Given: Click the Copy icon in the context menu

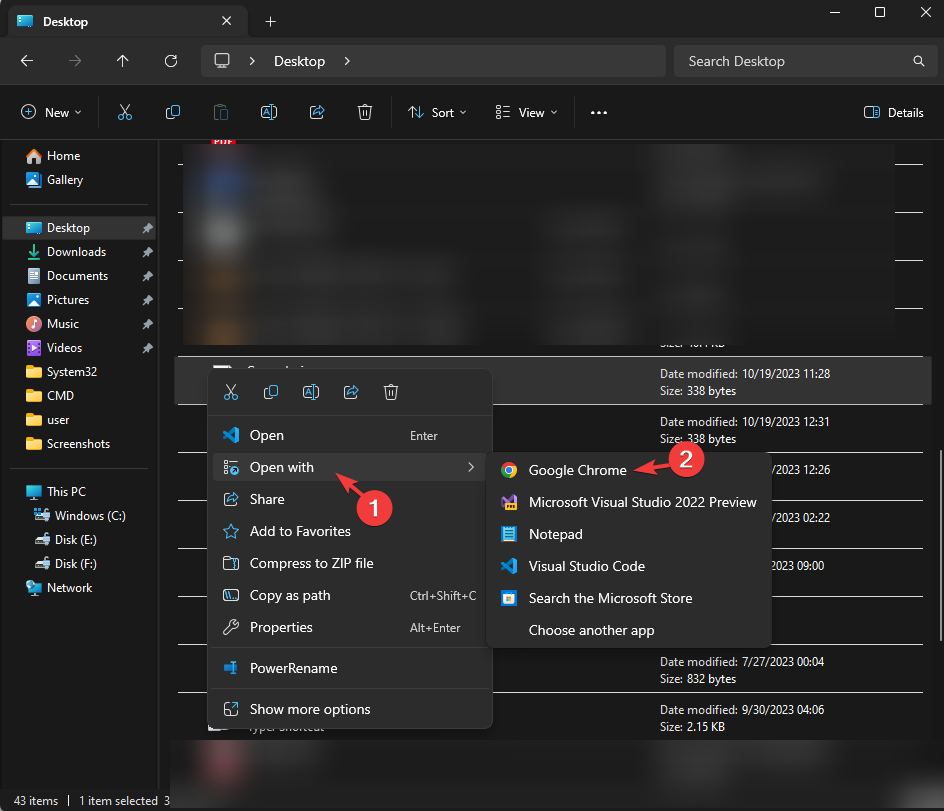Looking at the screenshot, I should point(271,392).
